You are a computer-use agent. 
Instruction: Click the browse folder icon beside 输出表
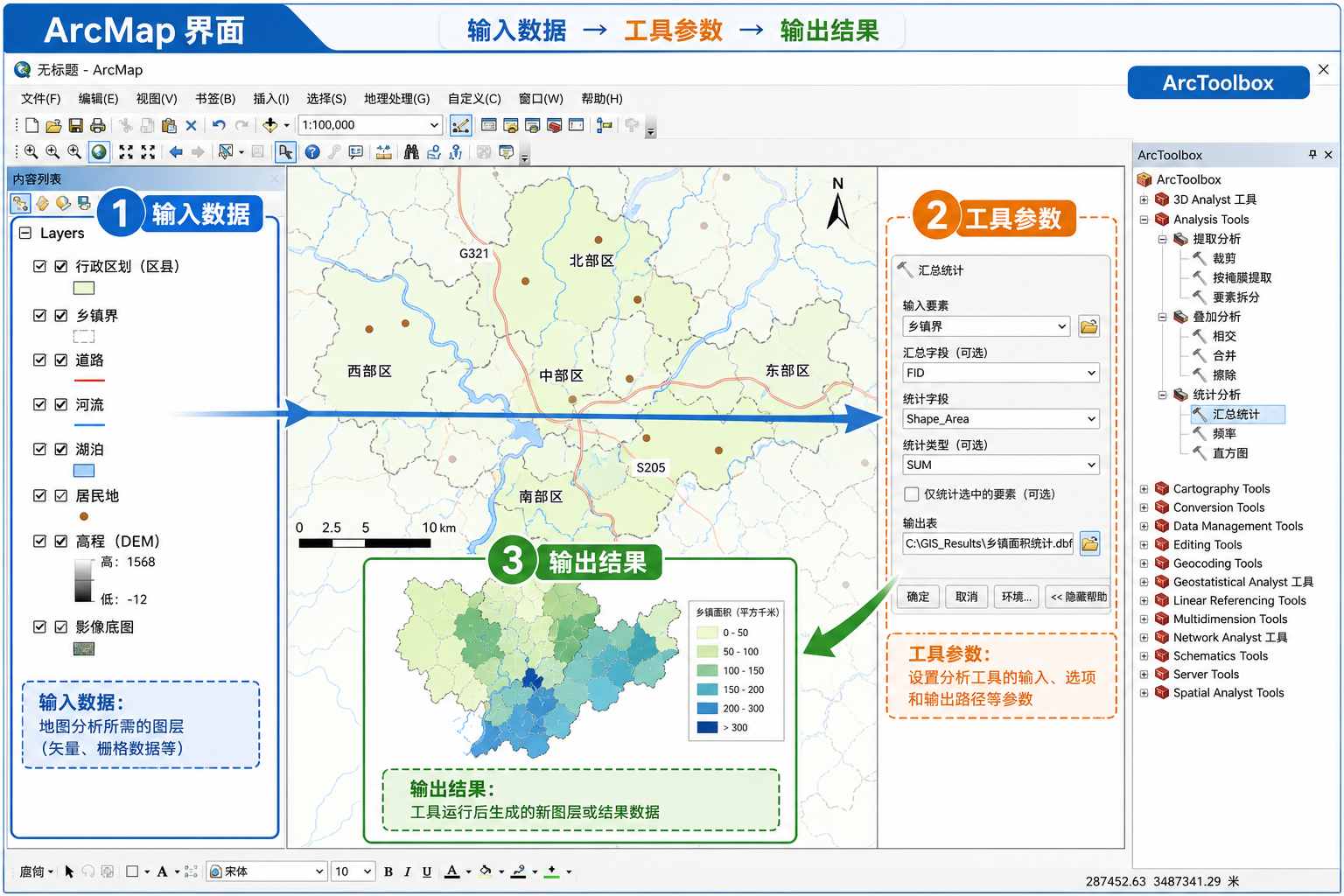click(x=1089, y=543)
